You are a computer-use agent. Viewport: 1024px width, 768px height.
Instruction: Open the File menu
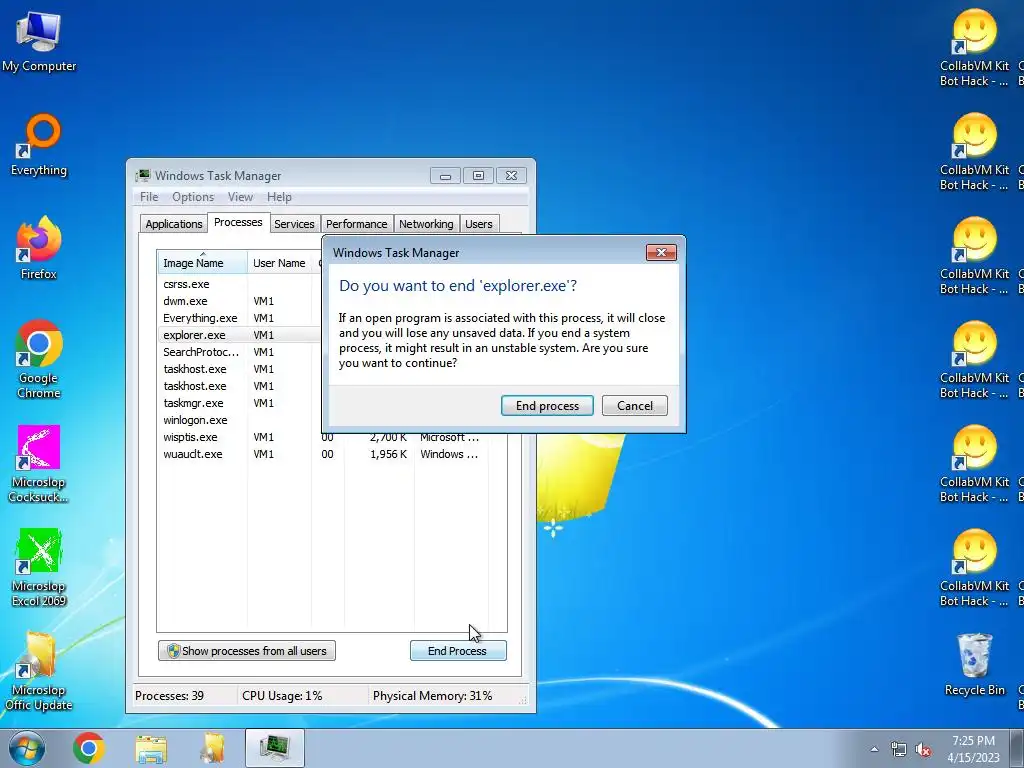[x=149, y=197]
